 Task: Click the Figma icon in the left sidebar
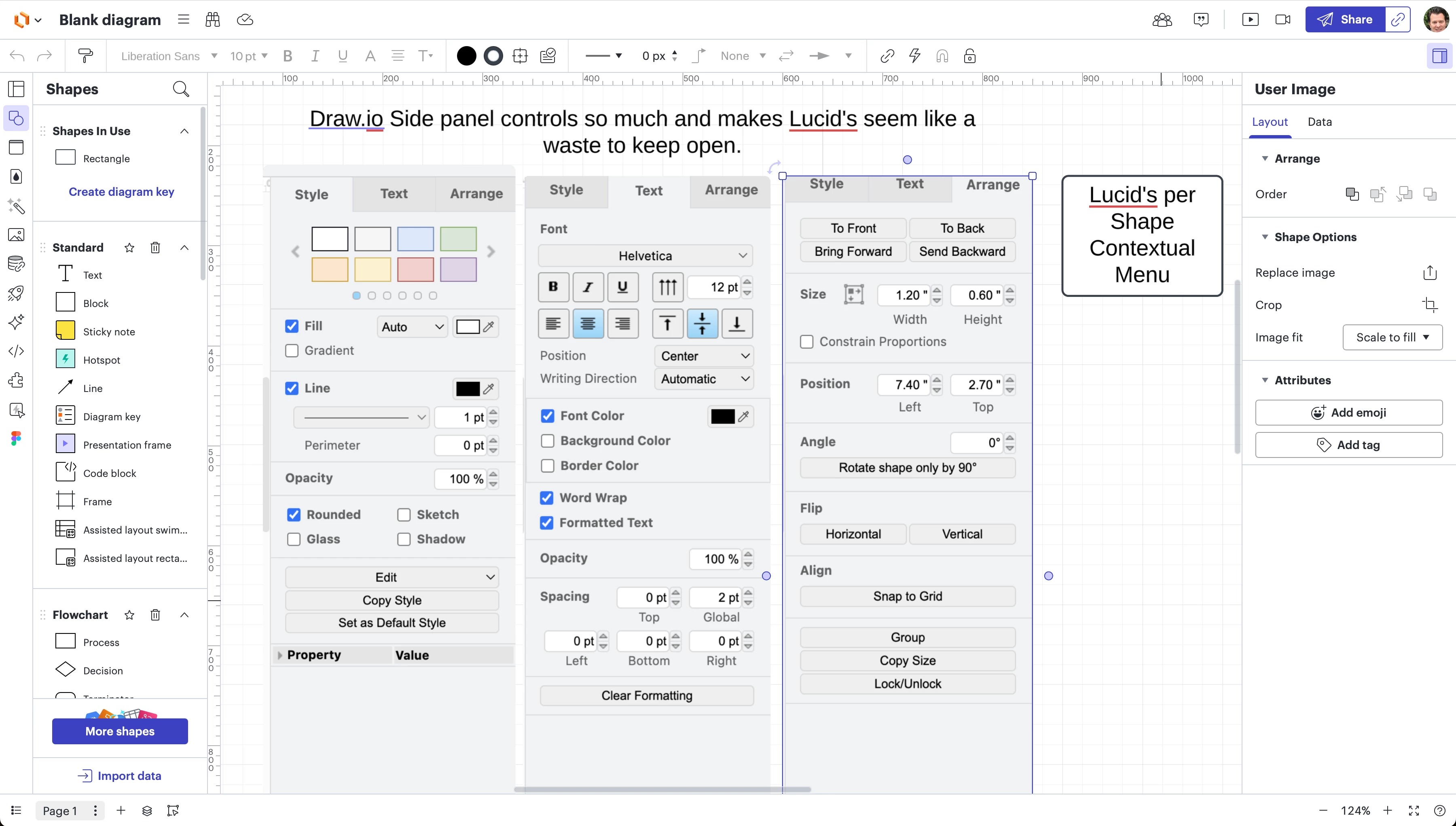[x=17, y=438]
